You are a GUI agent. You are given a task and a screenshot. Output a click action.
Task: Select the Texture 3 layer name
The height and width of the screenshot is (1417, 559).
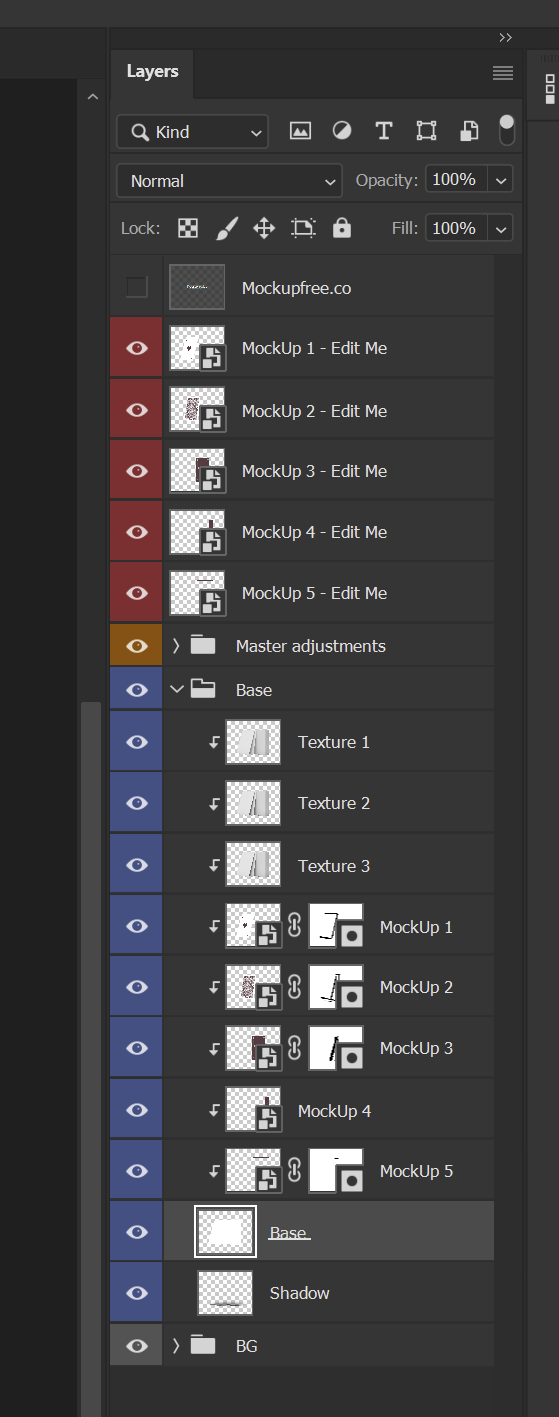[334, 866]
